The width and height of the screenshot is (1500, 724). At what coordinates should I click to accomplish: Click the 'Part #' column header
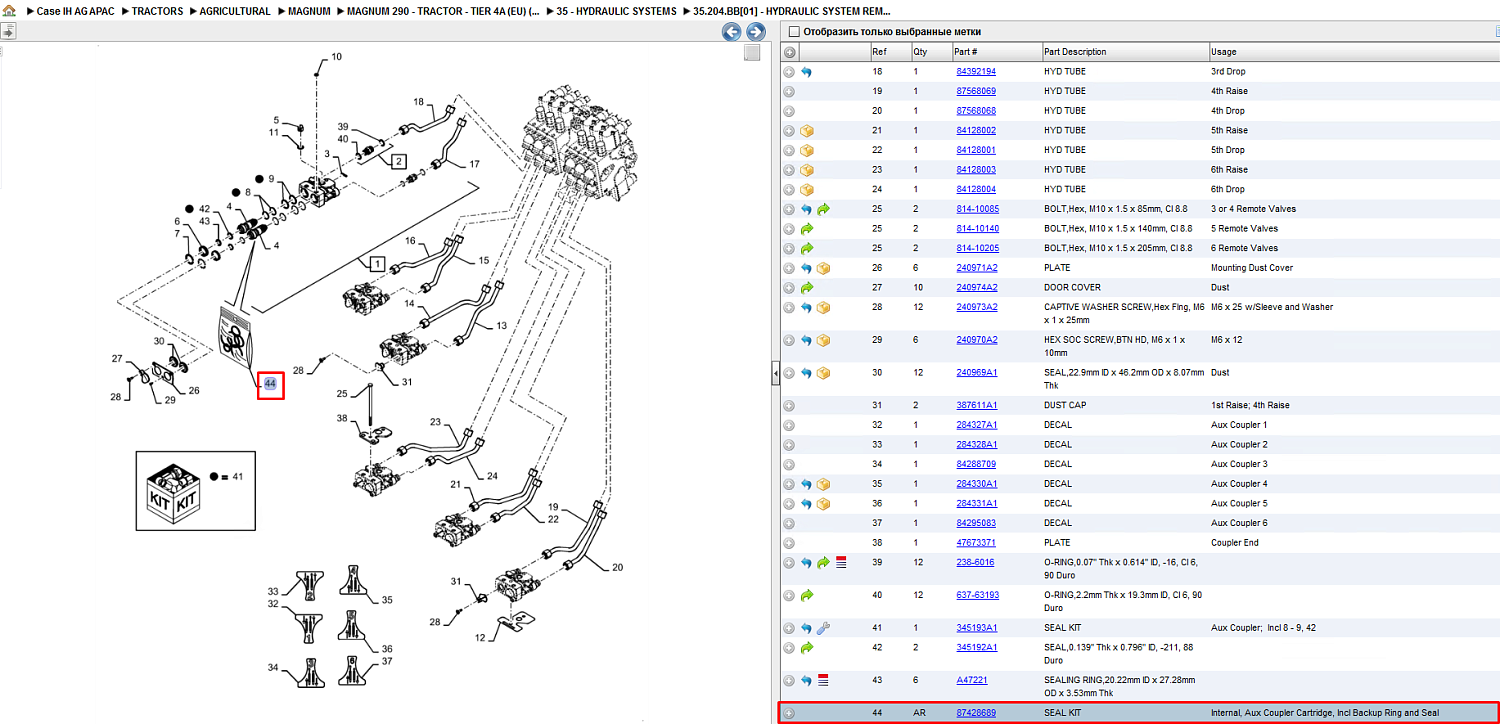(966, 52)
